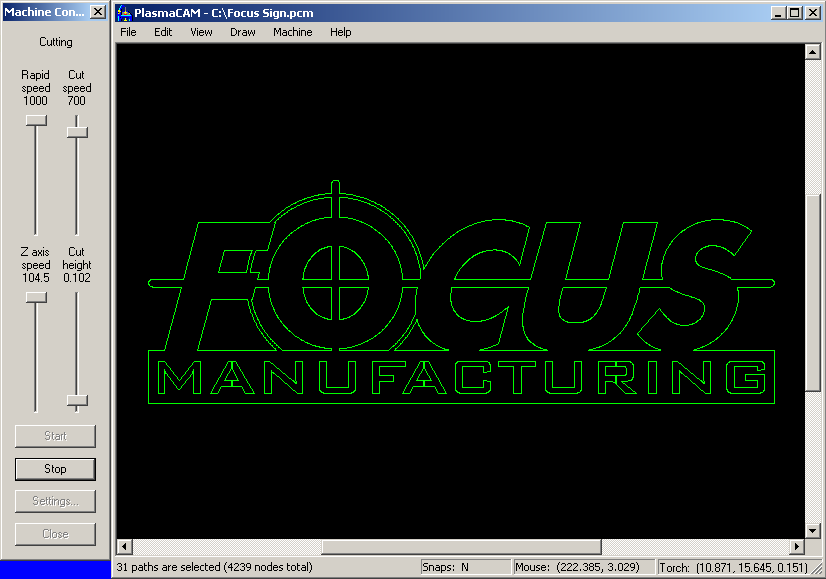Open the Machine menu
The height and width of the screenshot is (579, 826).
point(292,32)
